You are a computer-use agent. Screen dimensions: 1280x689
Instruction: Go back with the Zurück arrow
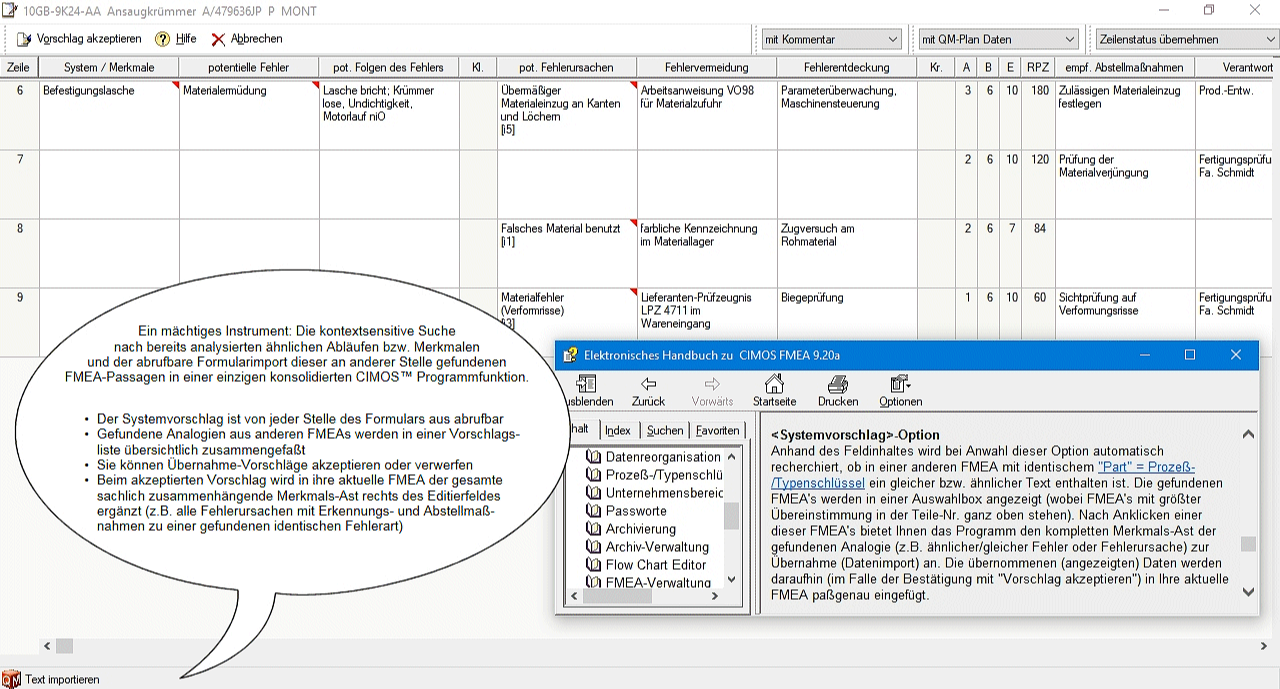coord(648,384)
